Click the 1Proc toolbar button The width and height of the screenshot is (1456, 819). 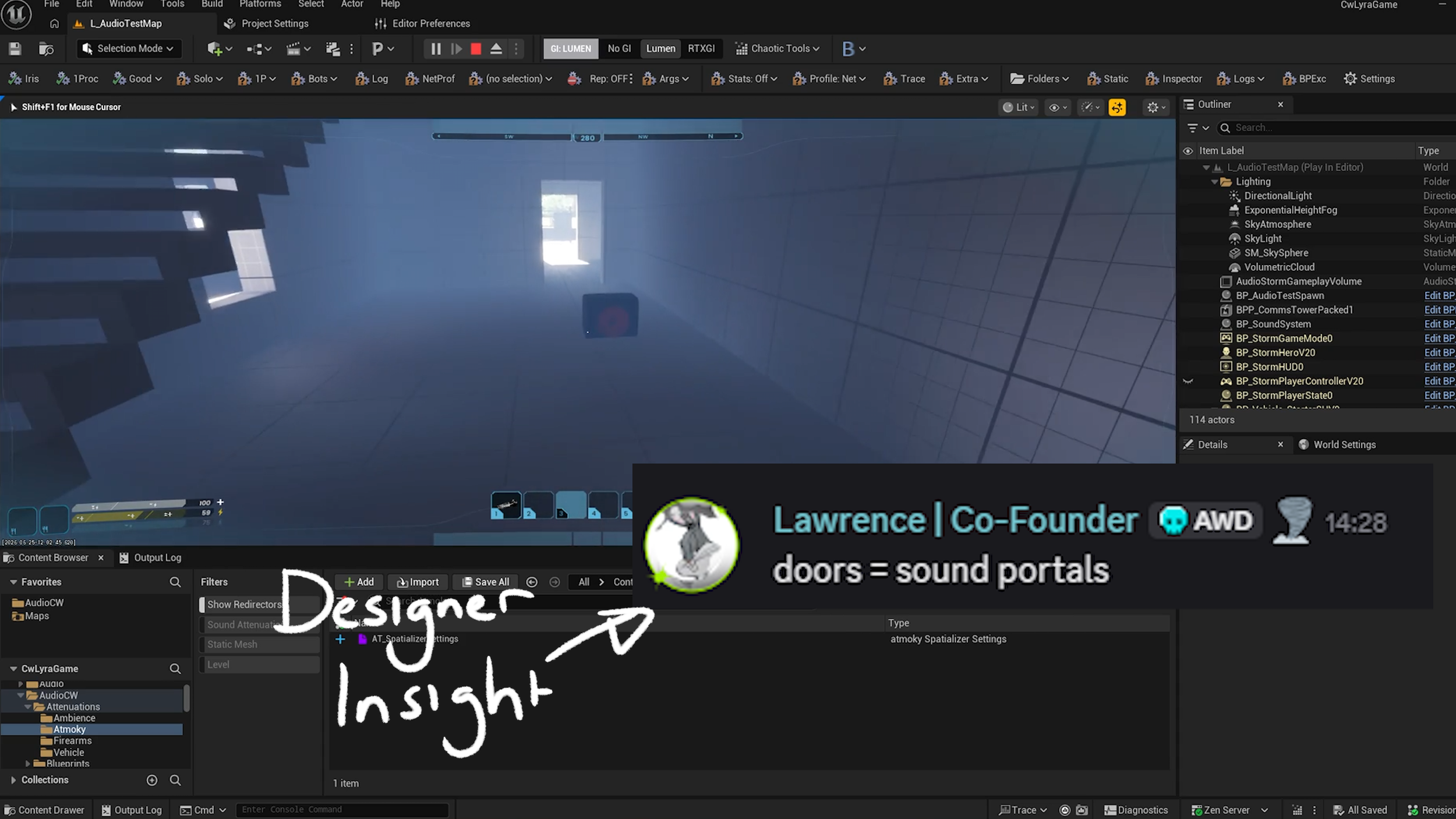coord(77,79)
